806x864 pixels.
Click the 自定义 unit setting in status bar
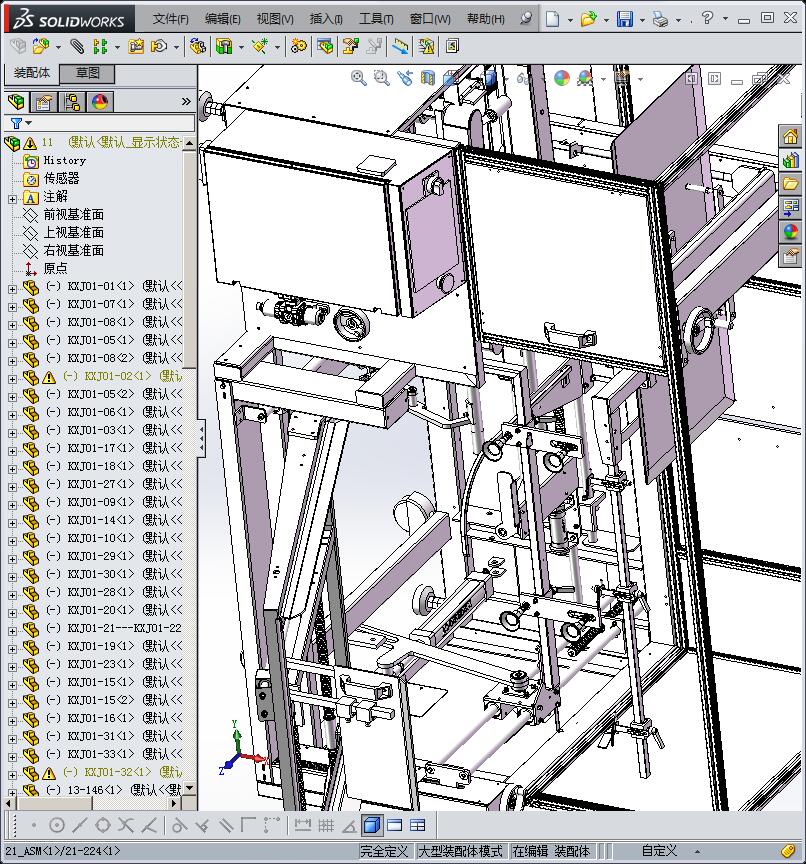(x=659, y=851)
